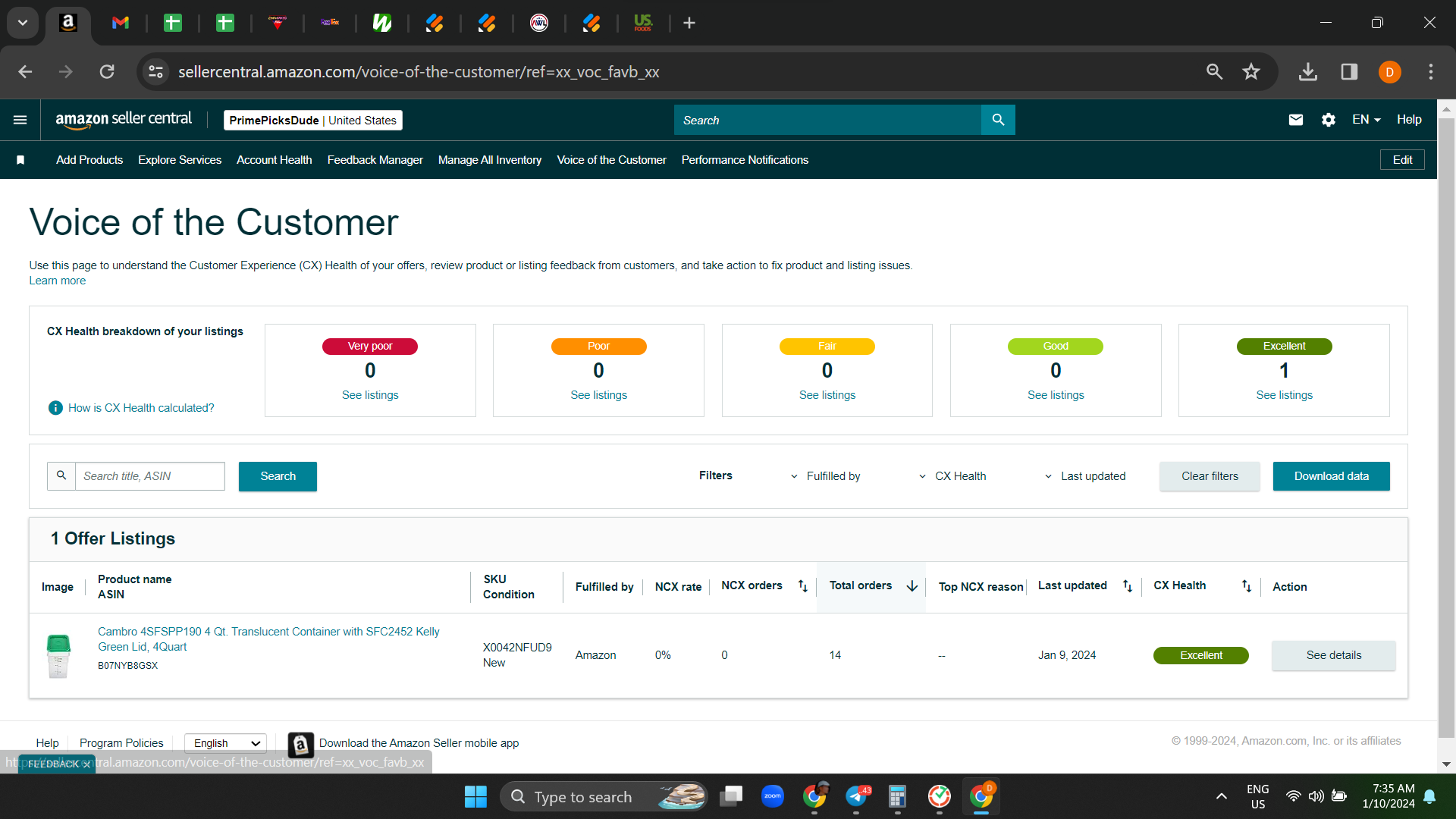This screenshot has height=819, width=1456.
Task: Open Program Policies in the footer
Action: [121, 743]
